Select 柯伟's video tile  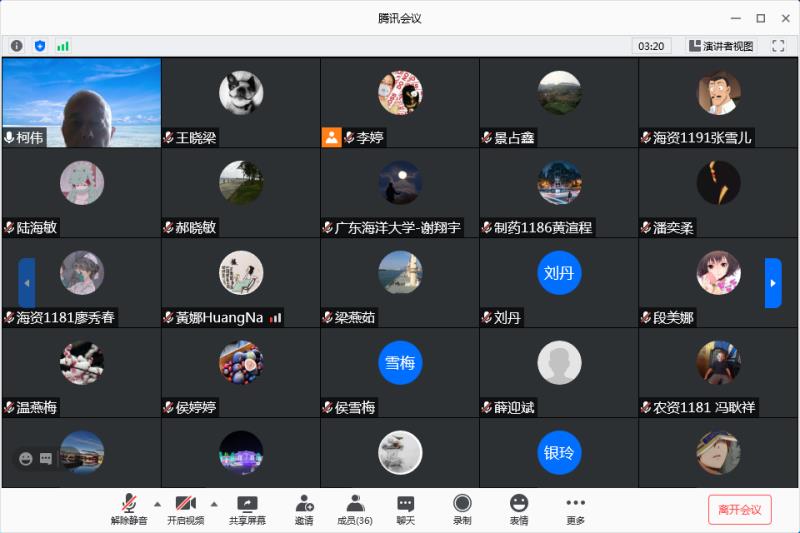coord(81,102)
